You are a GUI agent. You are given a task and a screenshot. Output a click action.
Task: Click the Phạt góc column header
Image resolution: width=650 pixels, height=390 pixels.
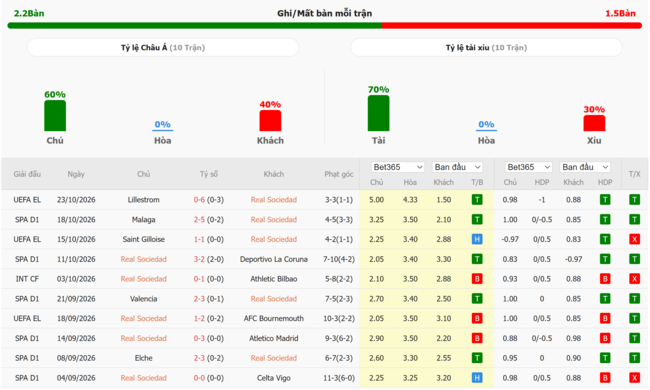point(339,174)
